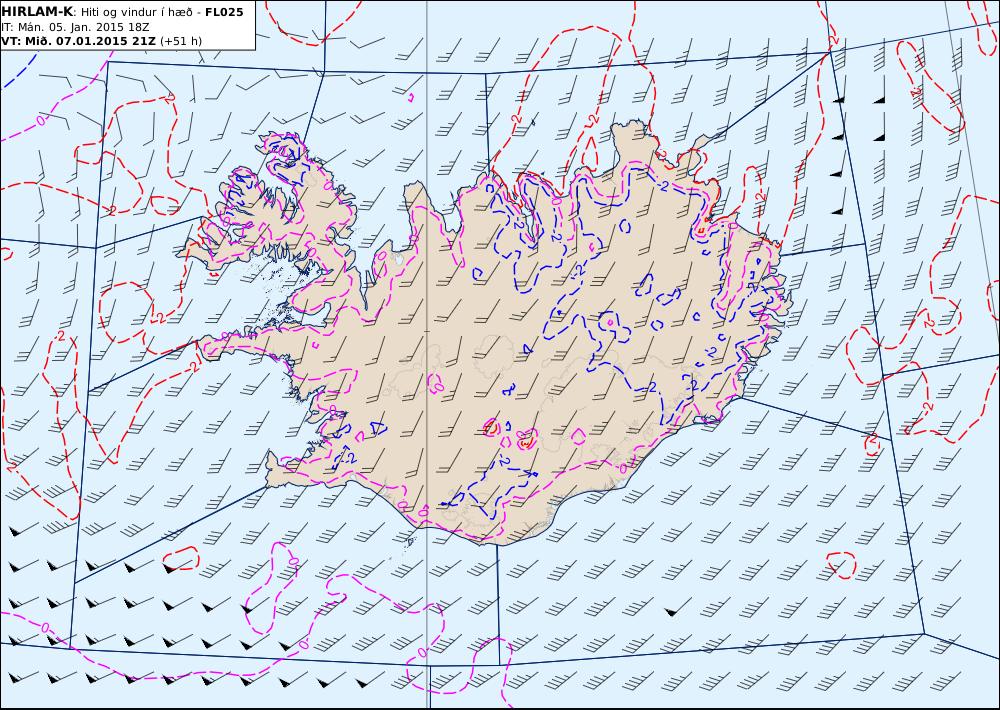
Task: Click the FL025 flight level label
Action: [x=224, y=12]
